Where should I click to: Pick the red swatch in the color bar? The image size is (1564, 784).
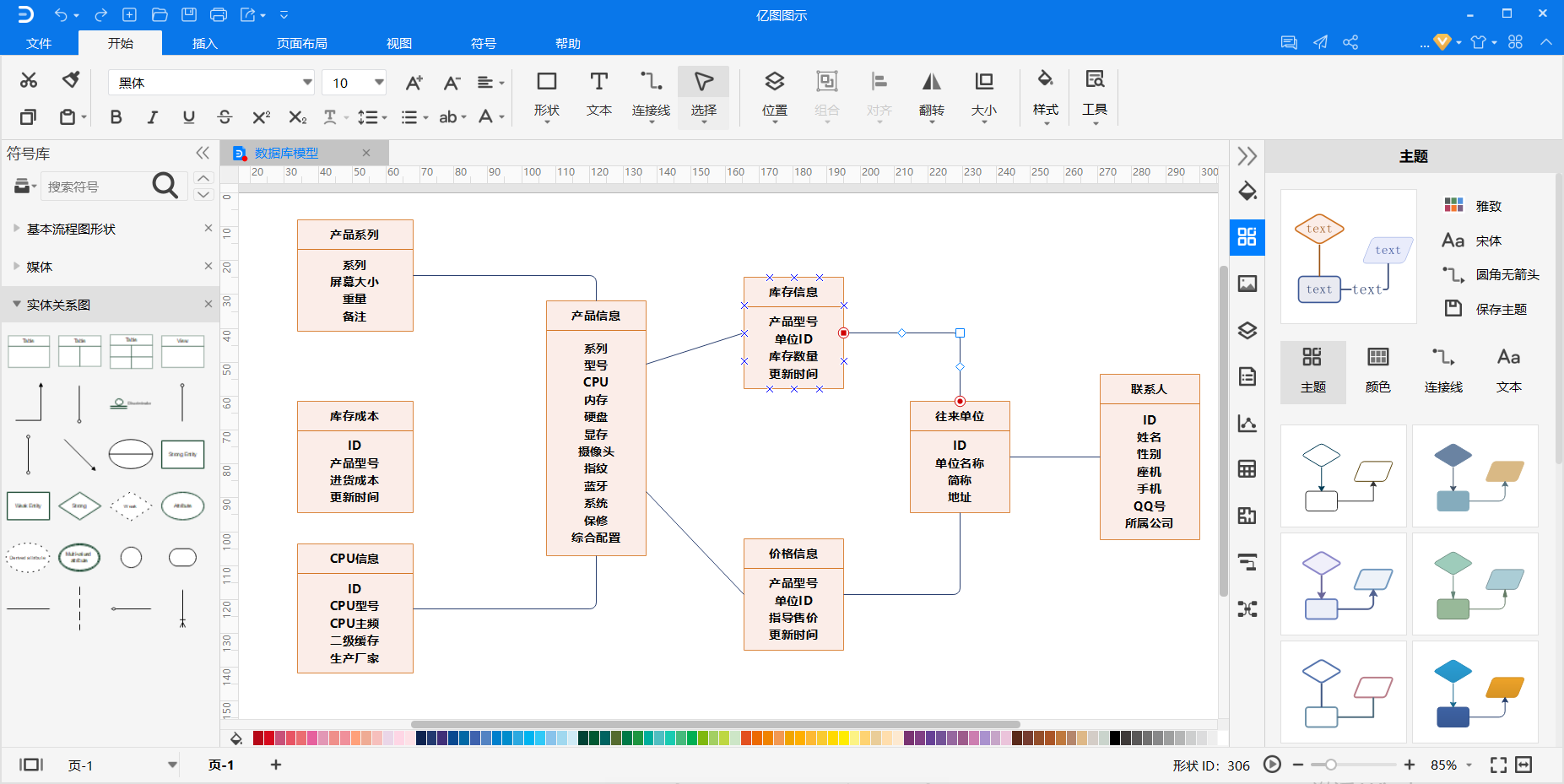(269, 738)
